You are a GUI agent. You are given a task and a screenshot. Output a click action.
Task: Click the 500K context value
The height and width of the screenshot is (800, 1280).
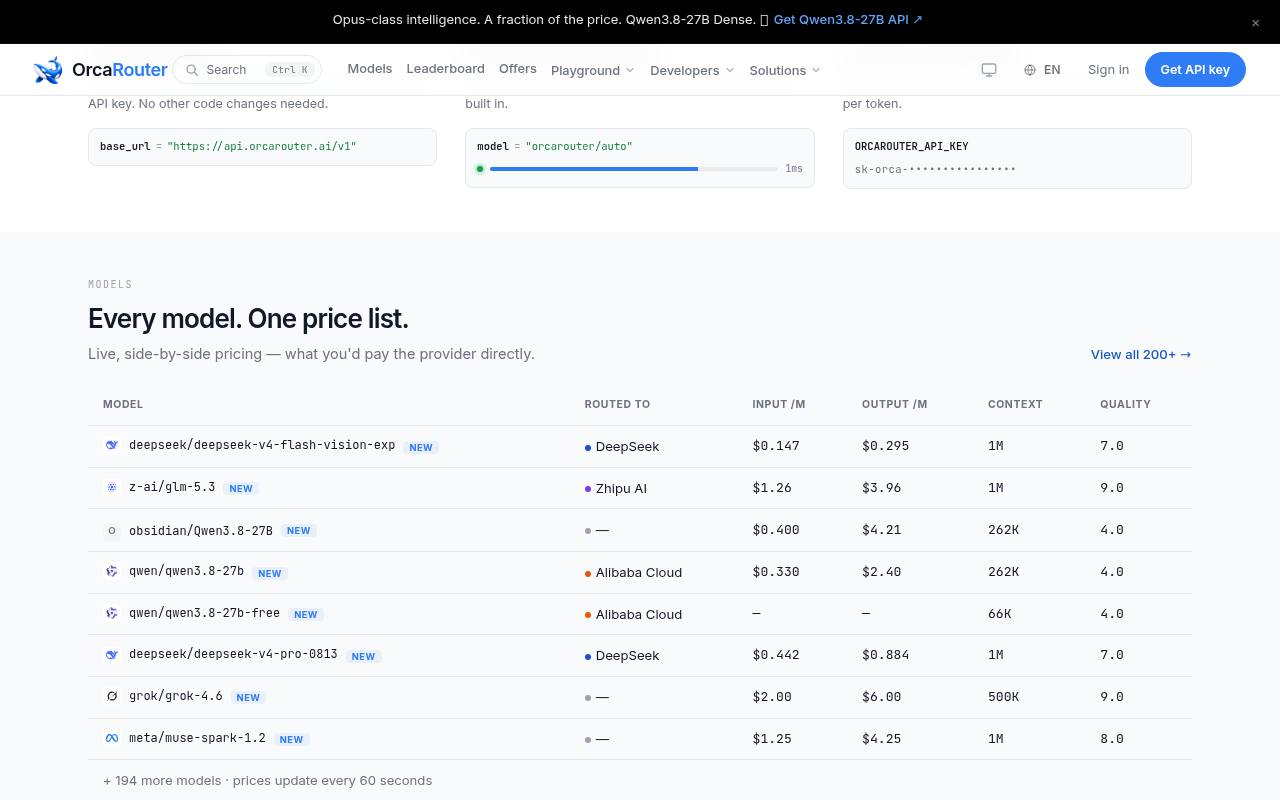point(1003,697)
